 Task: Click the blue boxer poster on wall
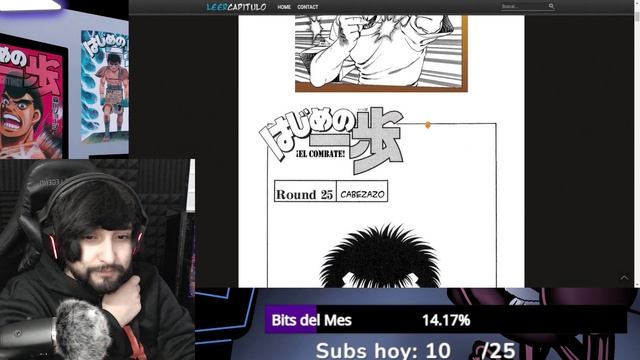105,87
